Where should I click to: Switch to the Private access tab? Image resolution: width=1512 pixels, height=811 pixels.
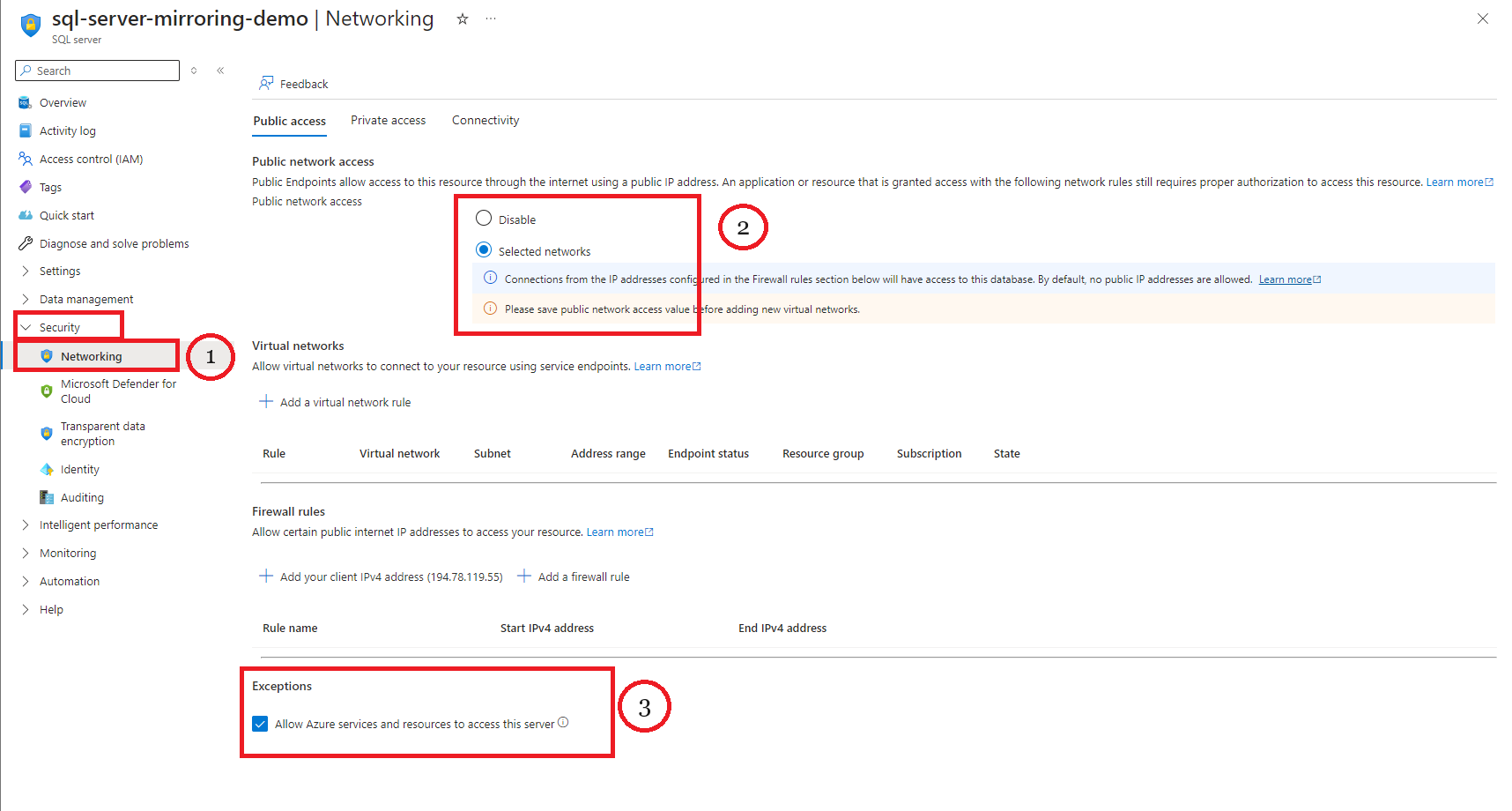388,121
